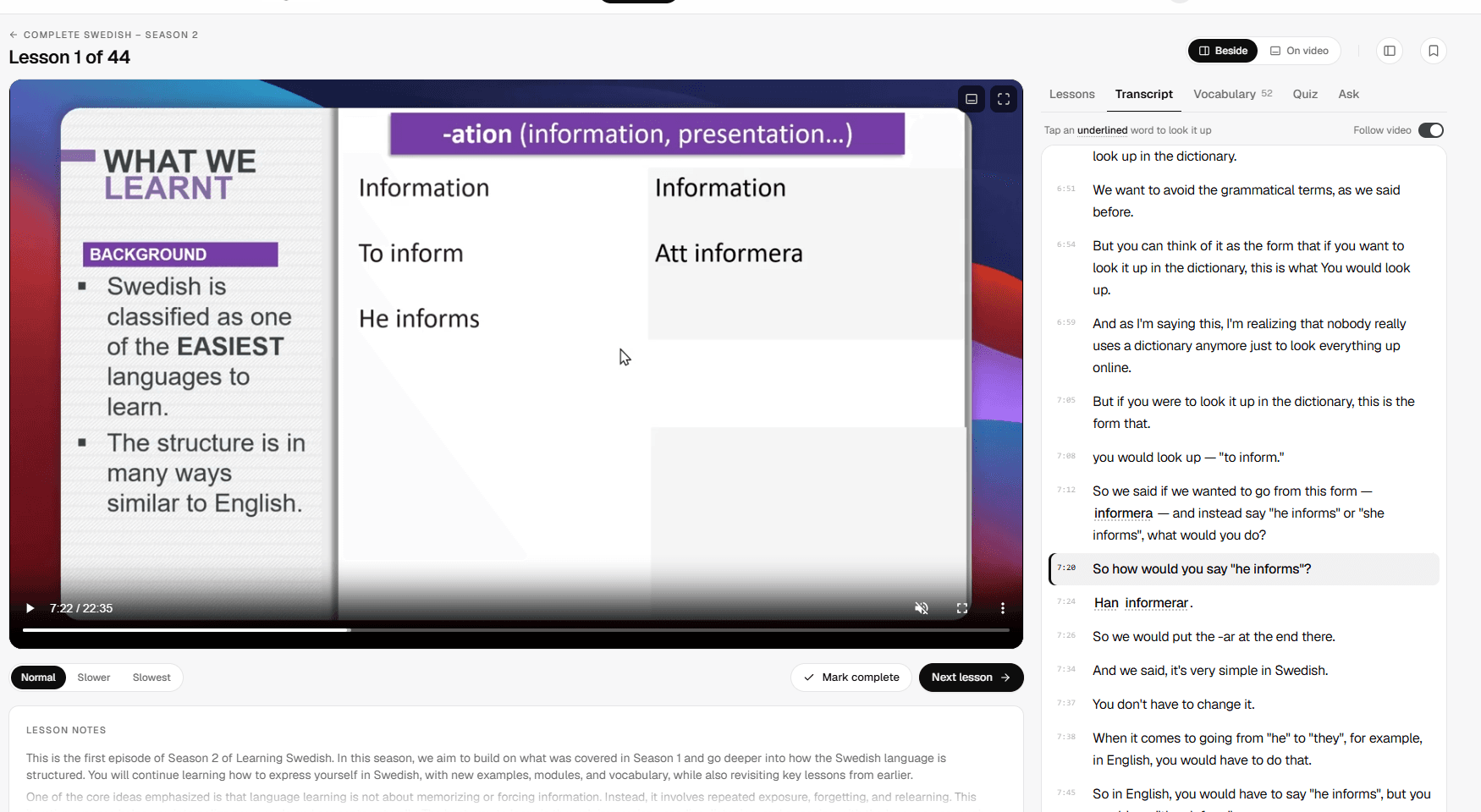Jump to transcript line at 7:20
Screen dimensions: 1481x812
point(1244,569)
